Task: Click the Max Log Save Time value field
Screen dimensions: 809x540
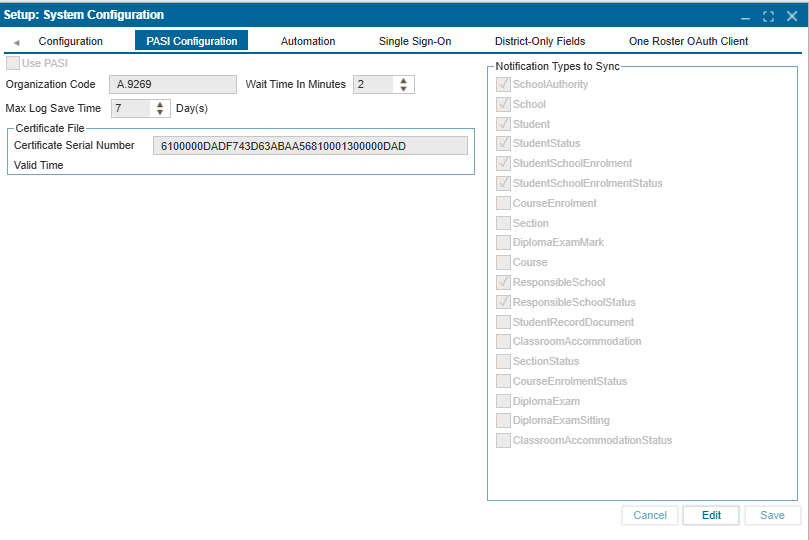Action: tap(131, 108)
